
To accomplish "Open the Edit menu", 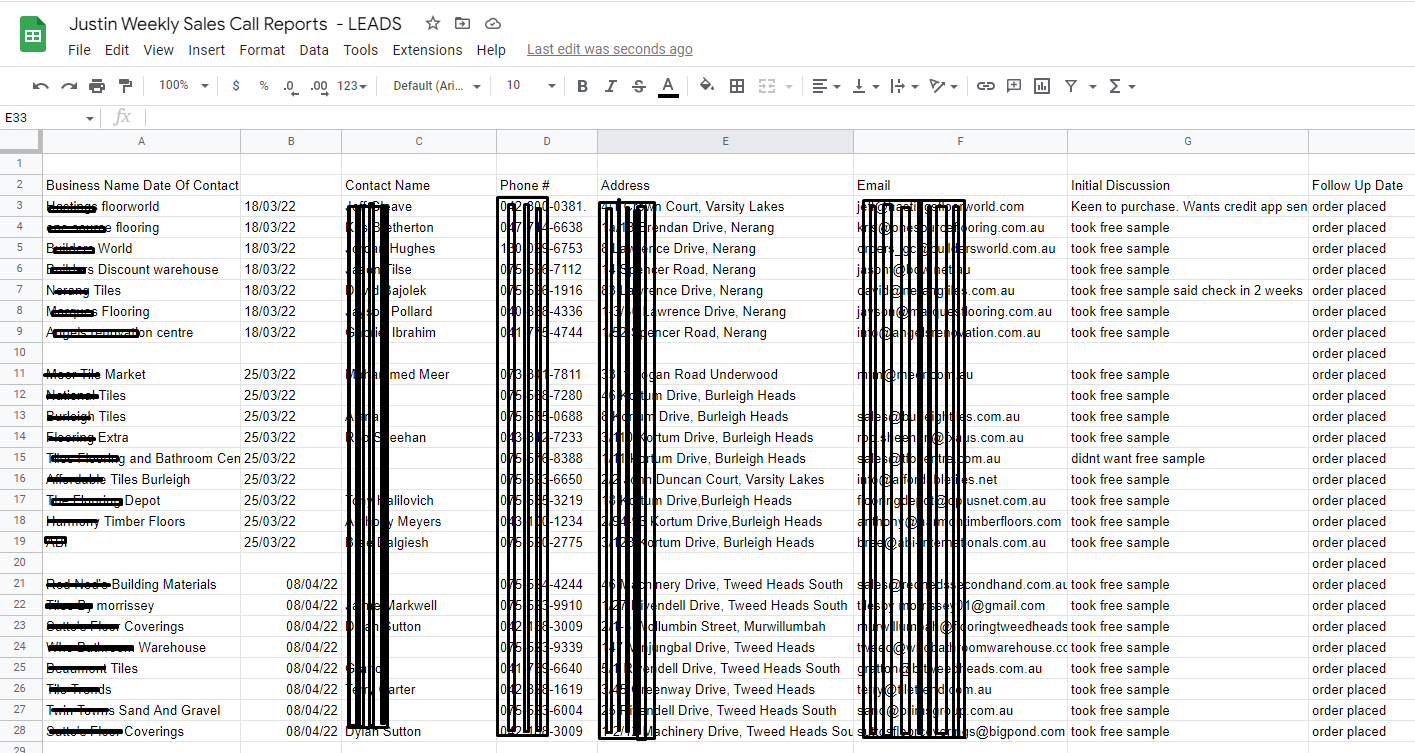I will [x=117, y=50].
